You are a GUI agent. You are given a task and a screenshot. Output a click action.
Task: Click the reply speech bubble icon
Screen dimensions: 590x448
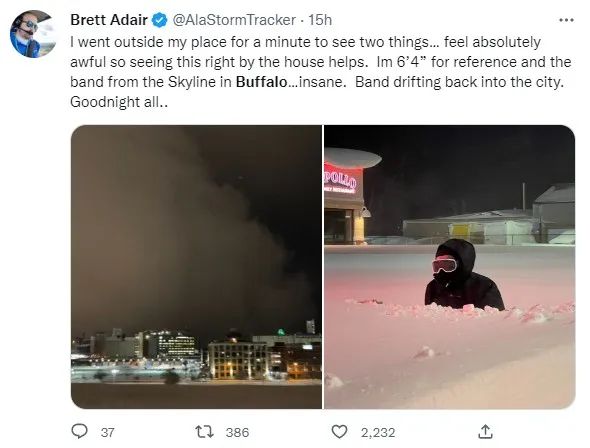(79, 431)
